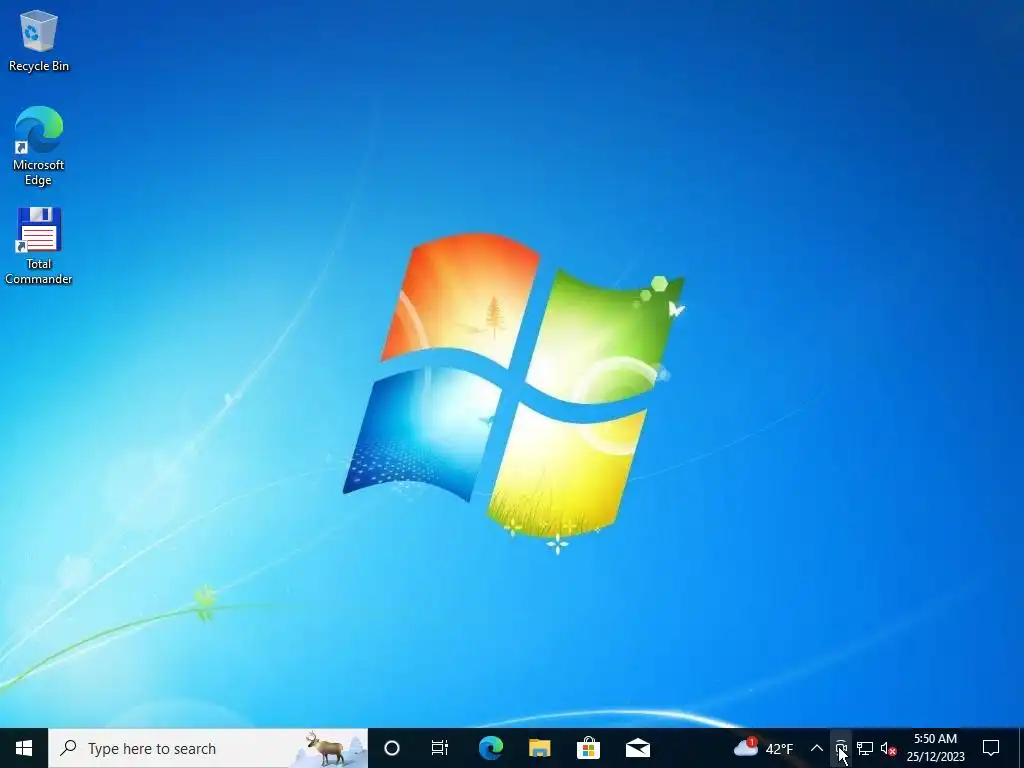
Task: Open the 42°F weather widget
Action: 763,748
